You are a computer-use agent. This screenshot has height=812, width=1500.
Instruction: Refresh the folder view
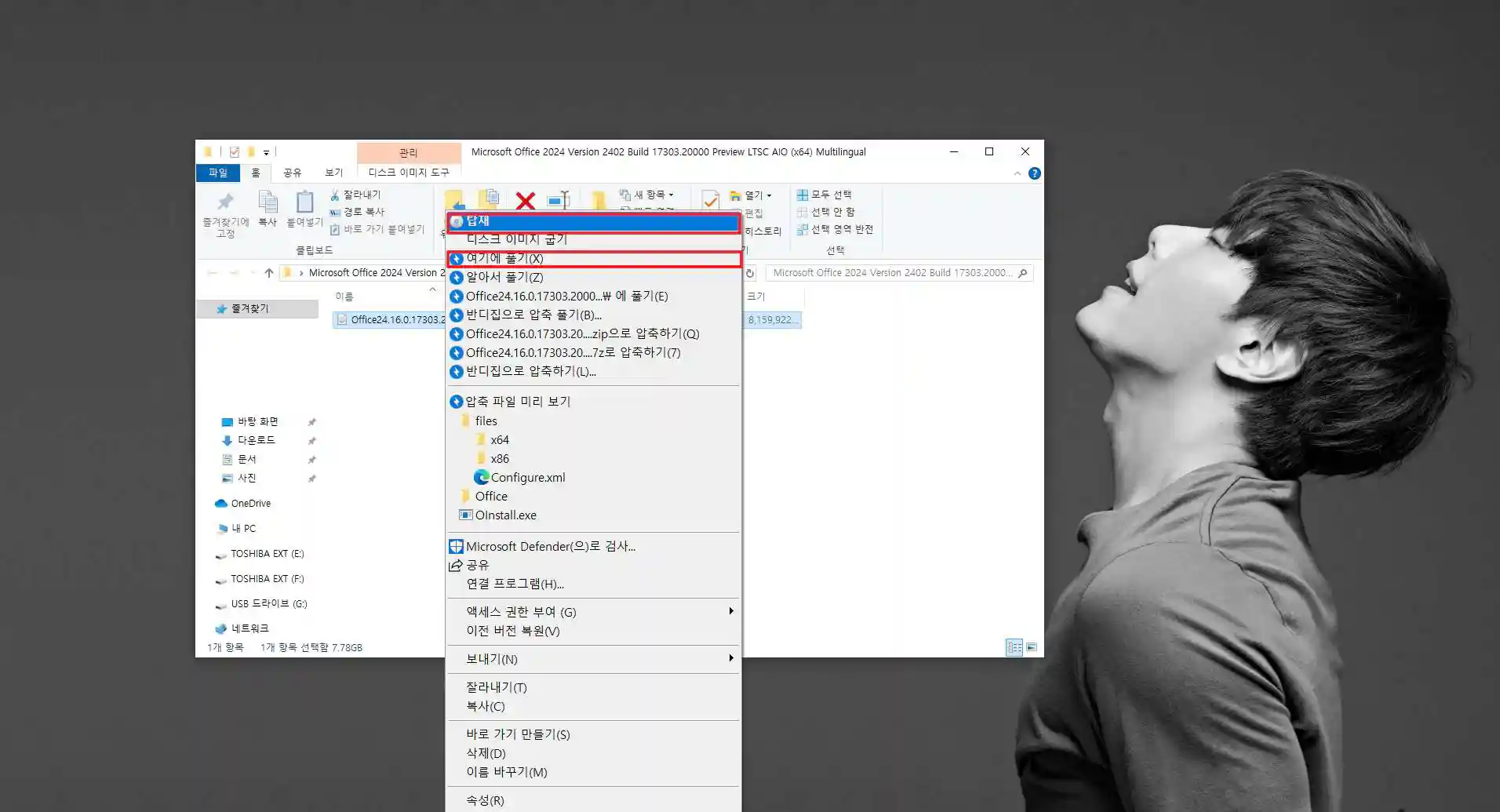click(750, 273)
